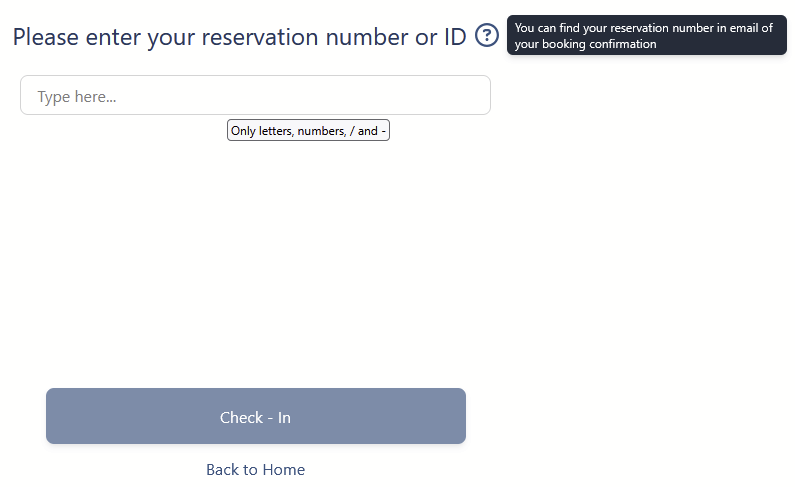795x487 pixels.
Task: Click the 'Only letters, numbers' hint box
Action: pos(308,131)
